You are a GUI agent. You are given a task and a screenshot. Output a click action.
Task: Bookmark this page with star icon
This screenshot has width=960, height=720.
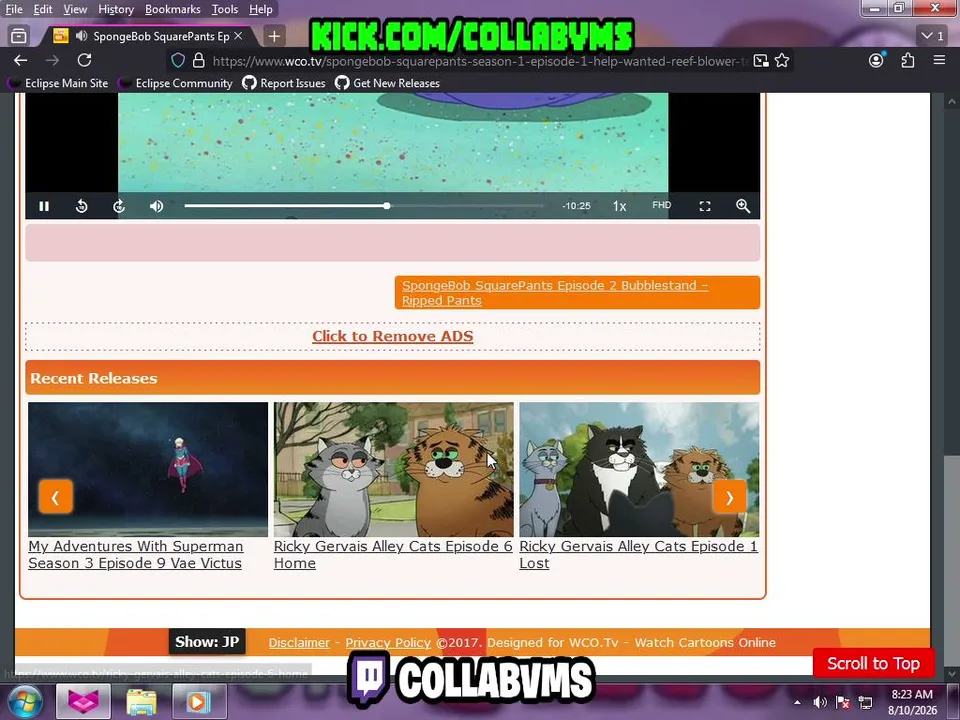782,61
